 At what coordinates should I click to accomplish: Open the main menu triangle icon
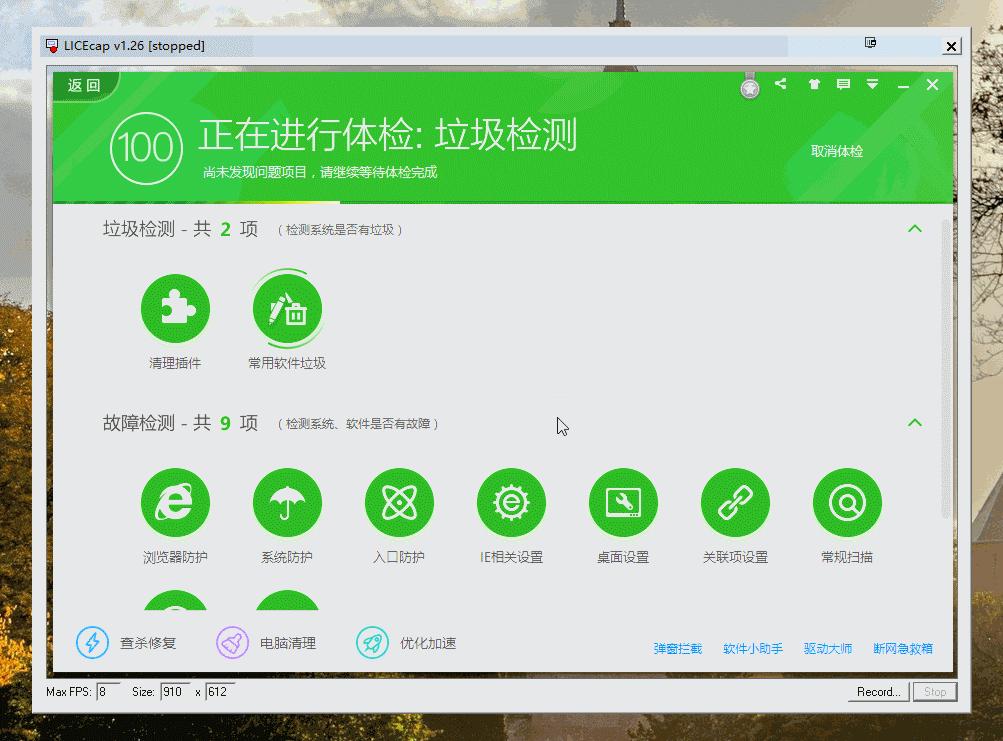click(873, 84)
